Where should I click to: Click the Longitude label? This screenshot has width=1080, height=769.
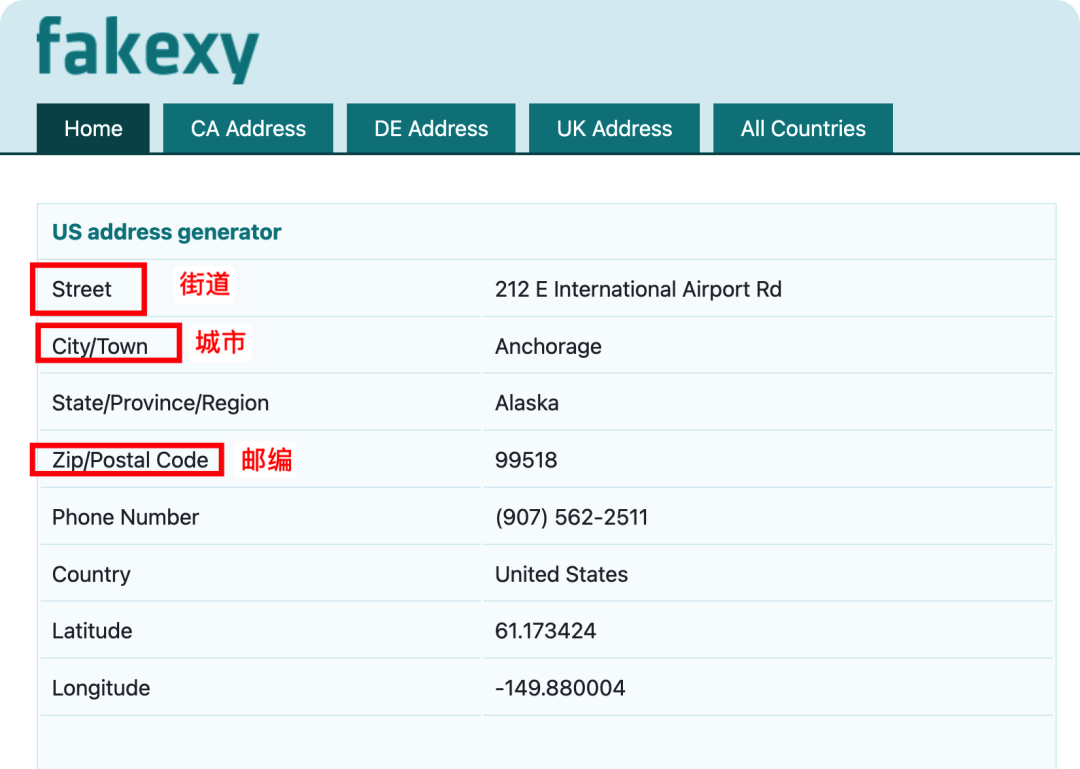[x=101, y=688]
